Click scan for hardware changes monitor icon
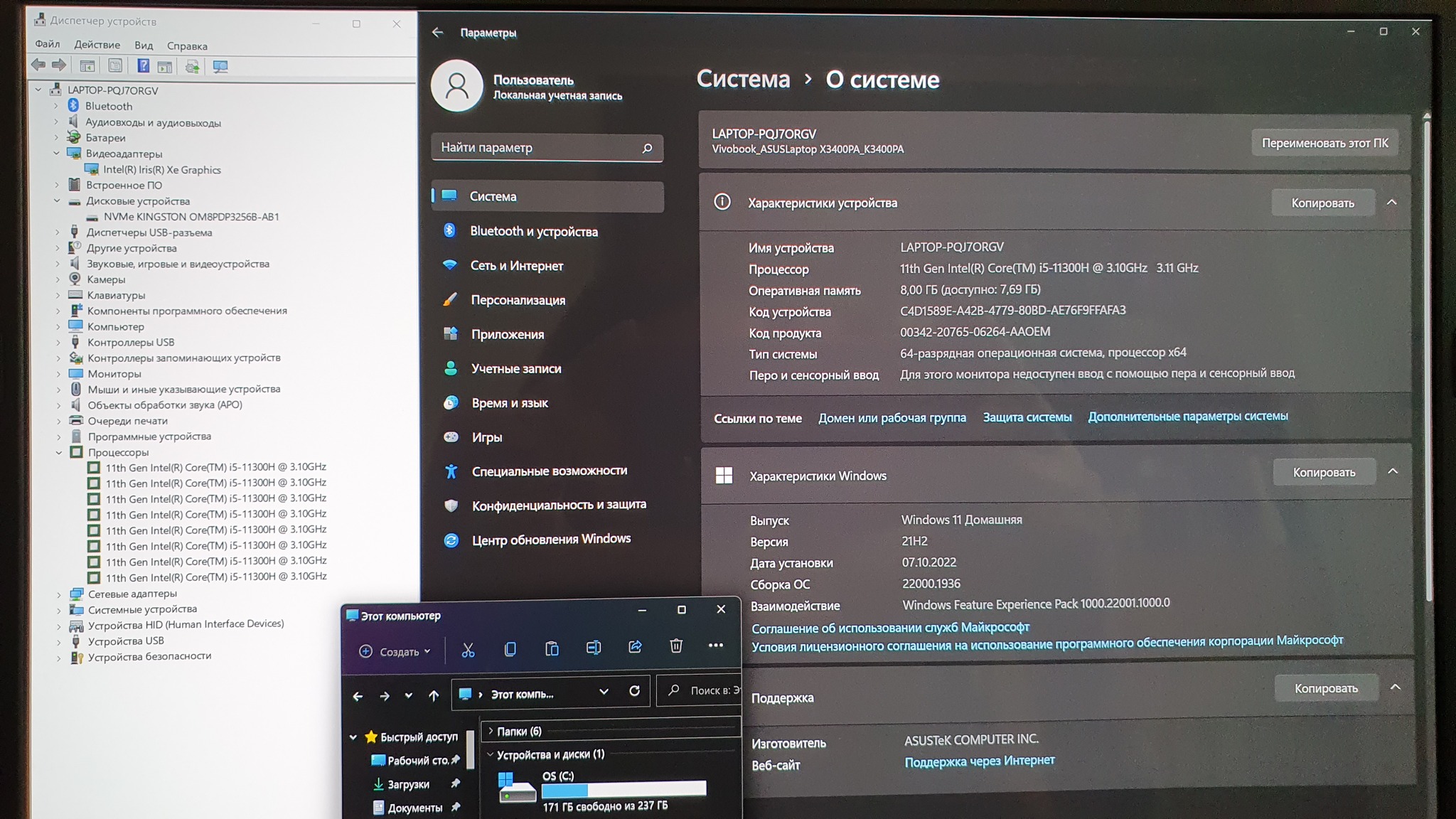 click(x=220, y=67)
